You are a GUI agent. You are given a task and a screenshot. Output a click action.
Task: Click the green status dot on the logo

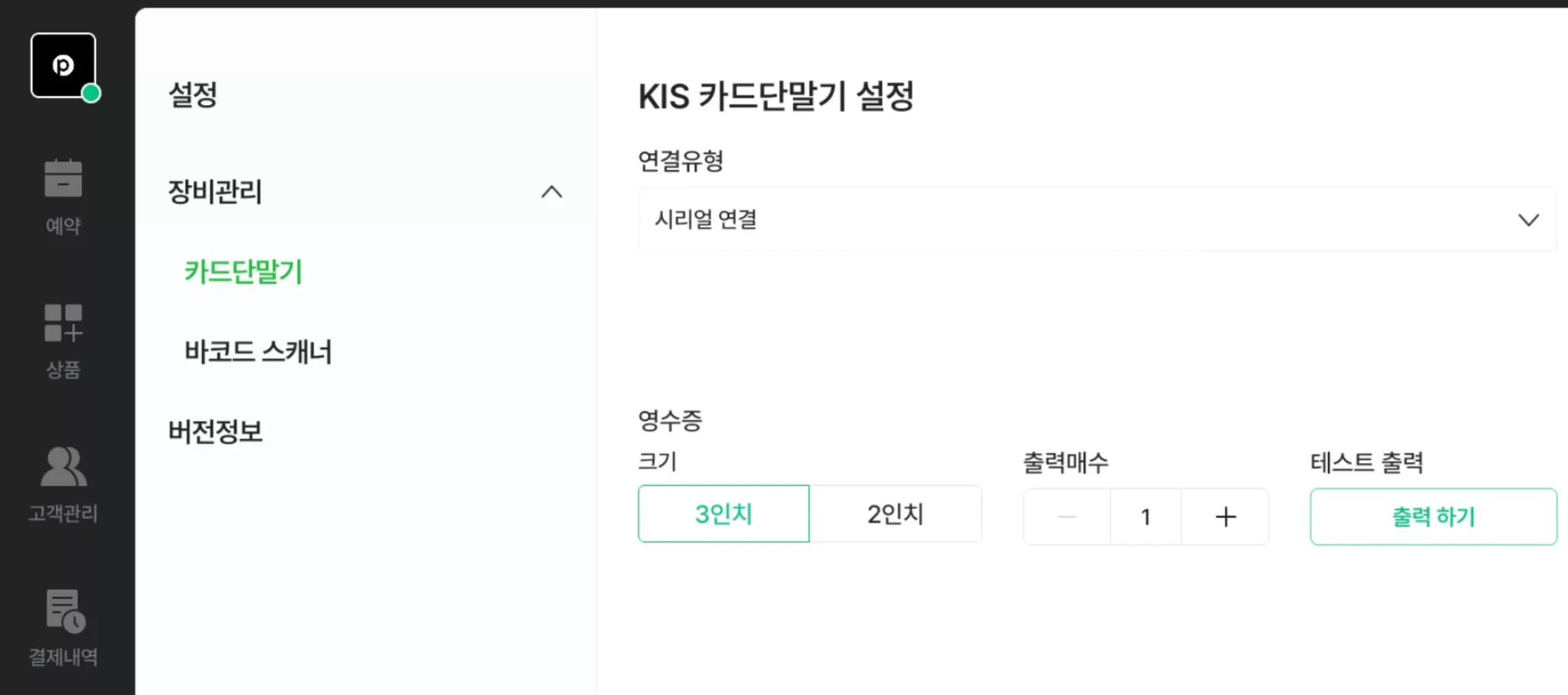pyautogui.click(x=91, y=93)
